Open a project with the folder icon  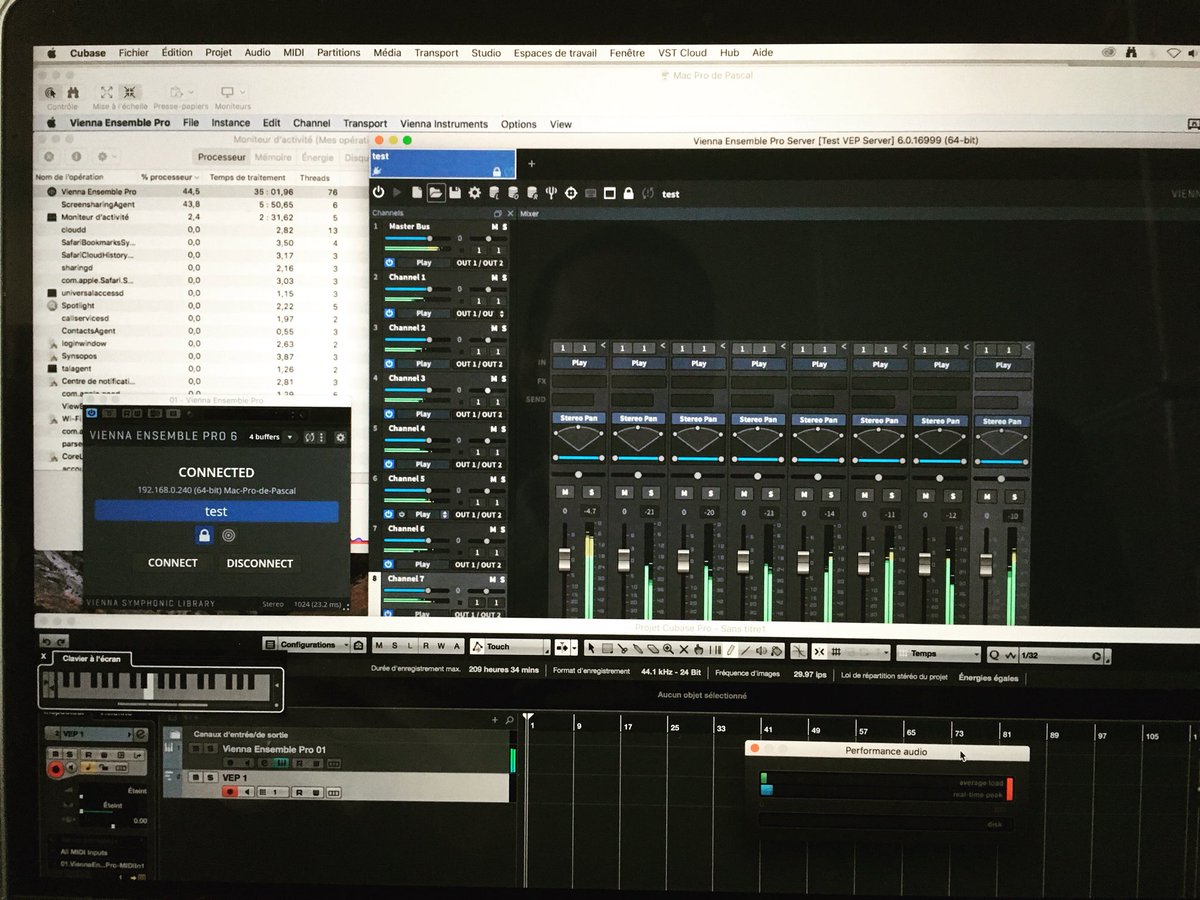436,193
